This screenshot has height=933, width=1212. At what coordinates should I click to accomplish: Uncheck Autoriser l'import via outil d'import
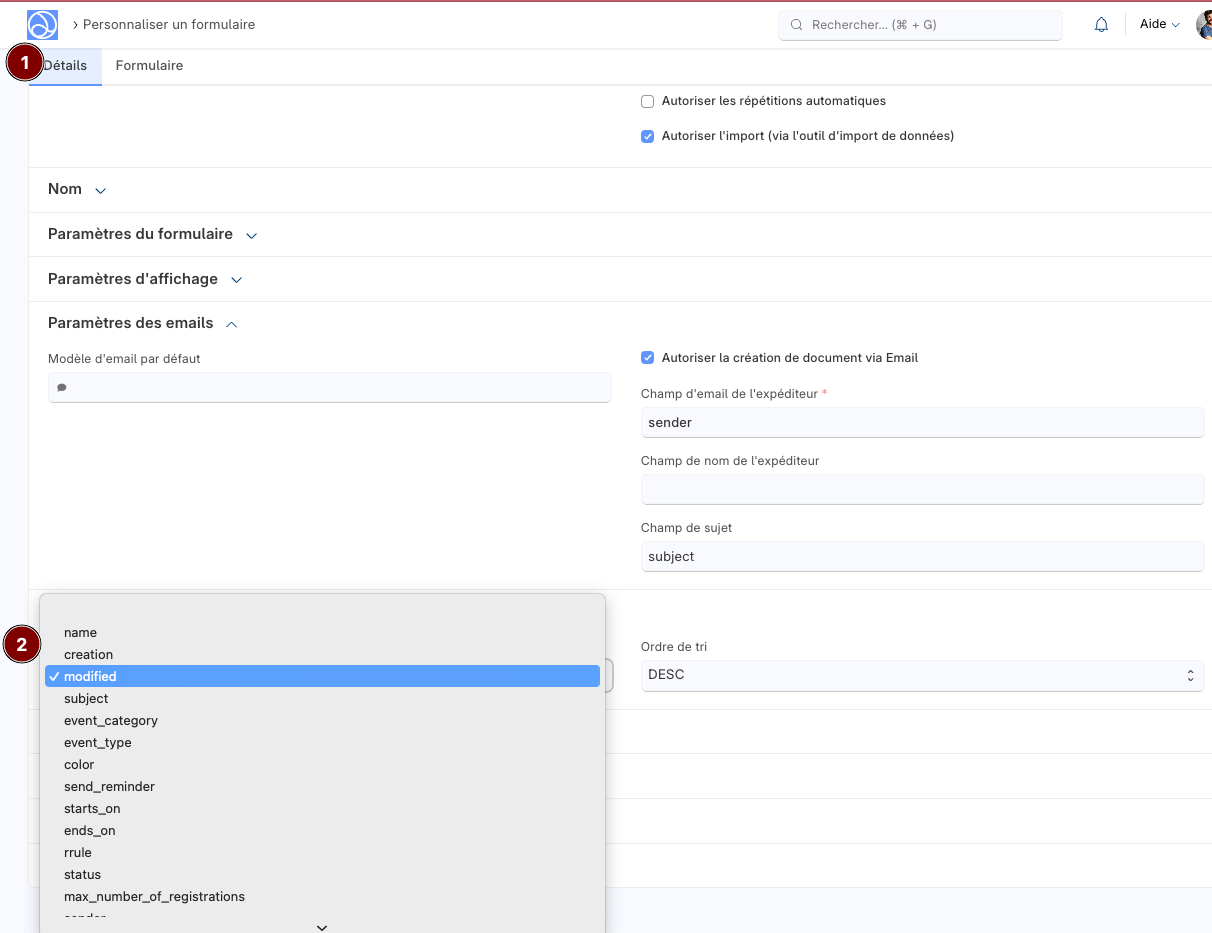click(648, 136)
